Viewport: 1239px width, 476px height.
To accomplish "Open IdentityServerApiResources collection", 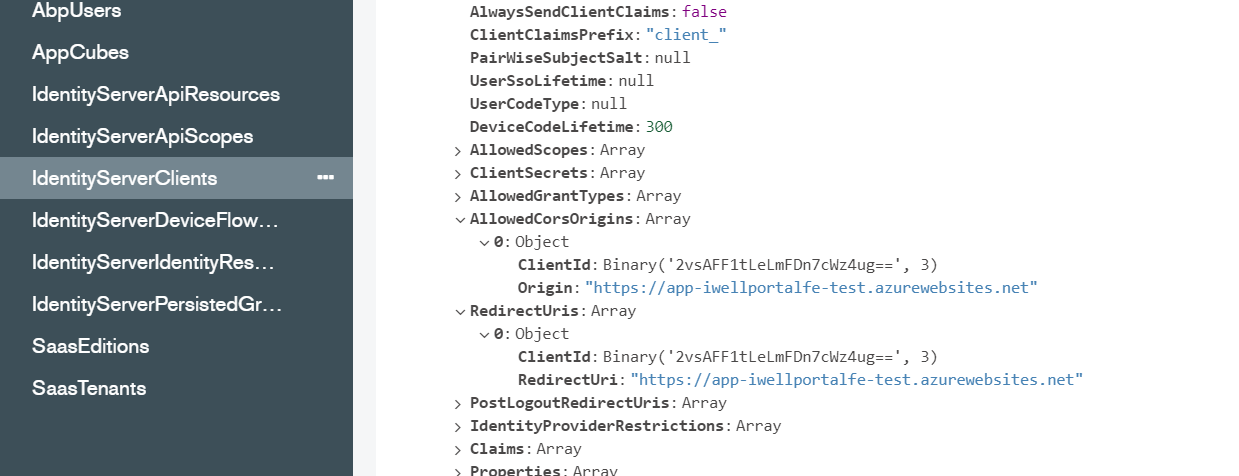I will pos(155,94).
